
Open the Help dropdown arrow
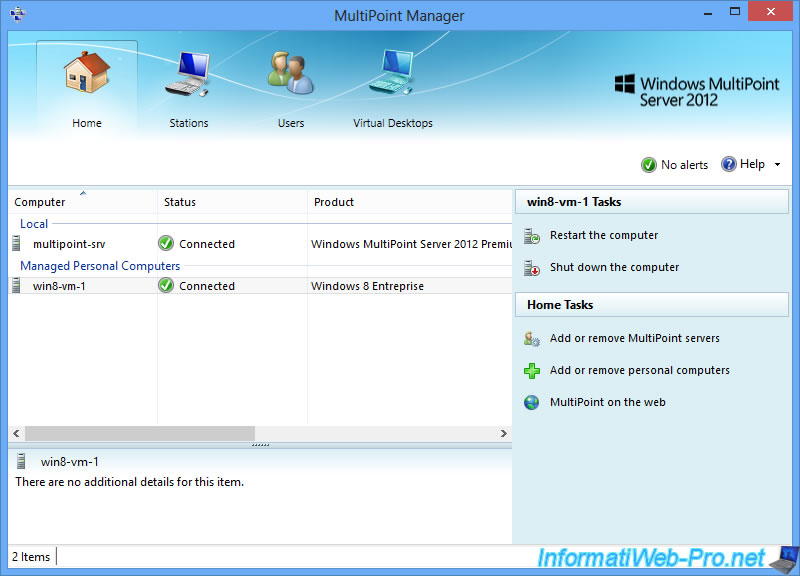pos(777,165)
